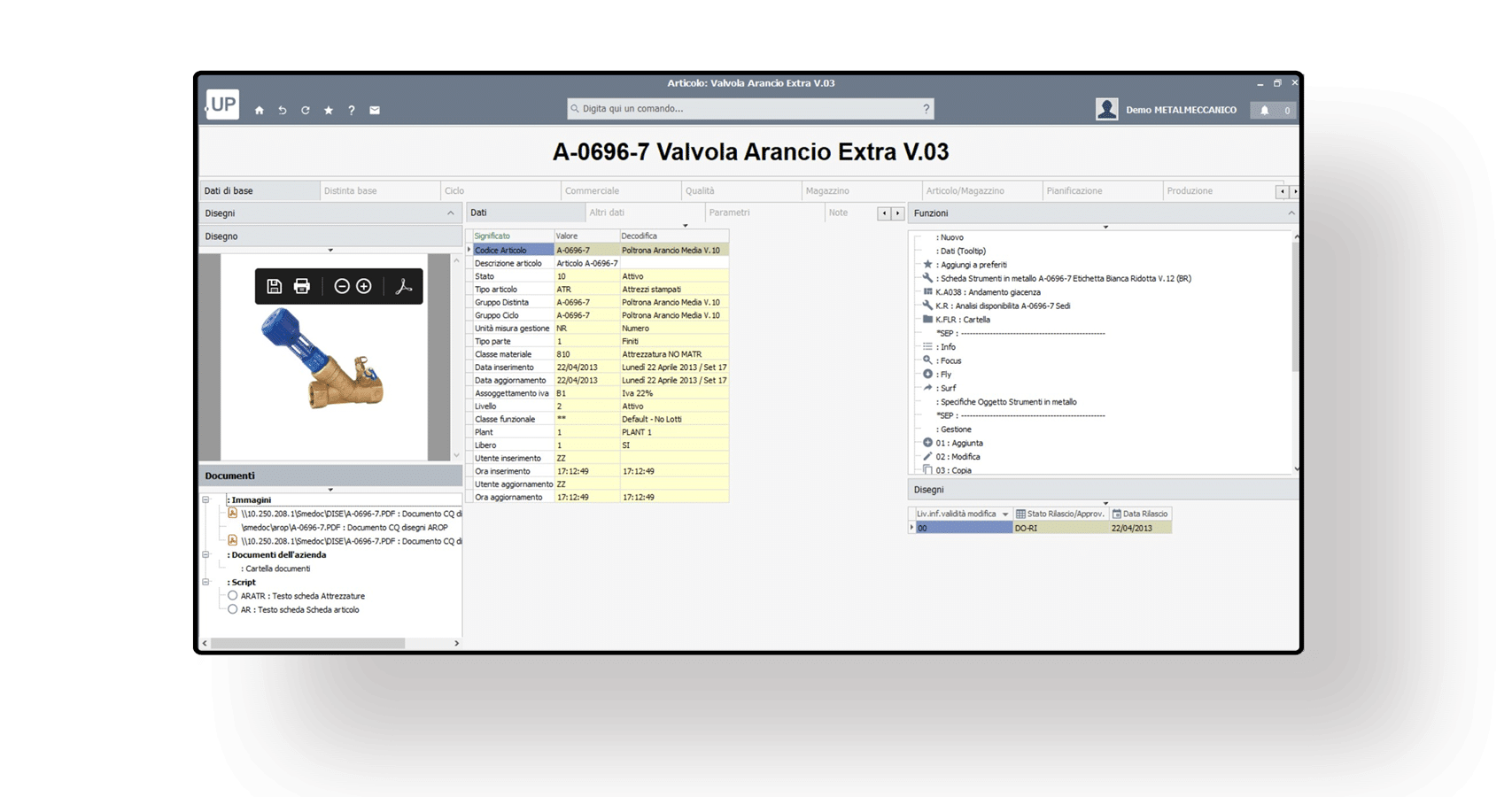Click the undo arrow icon in the toolbar
1512x797 pixels.
(x=283, y=111)
